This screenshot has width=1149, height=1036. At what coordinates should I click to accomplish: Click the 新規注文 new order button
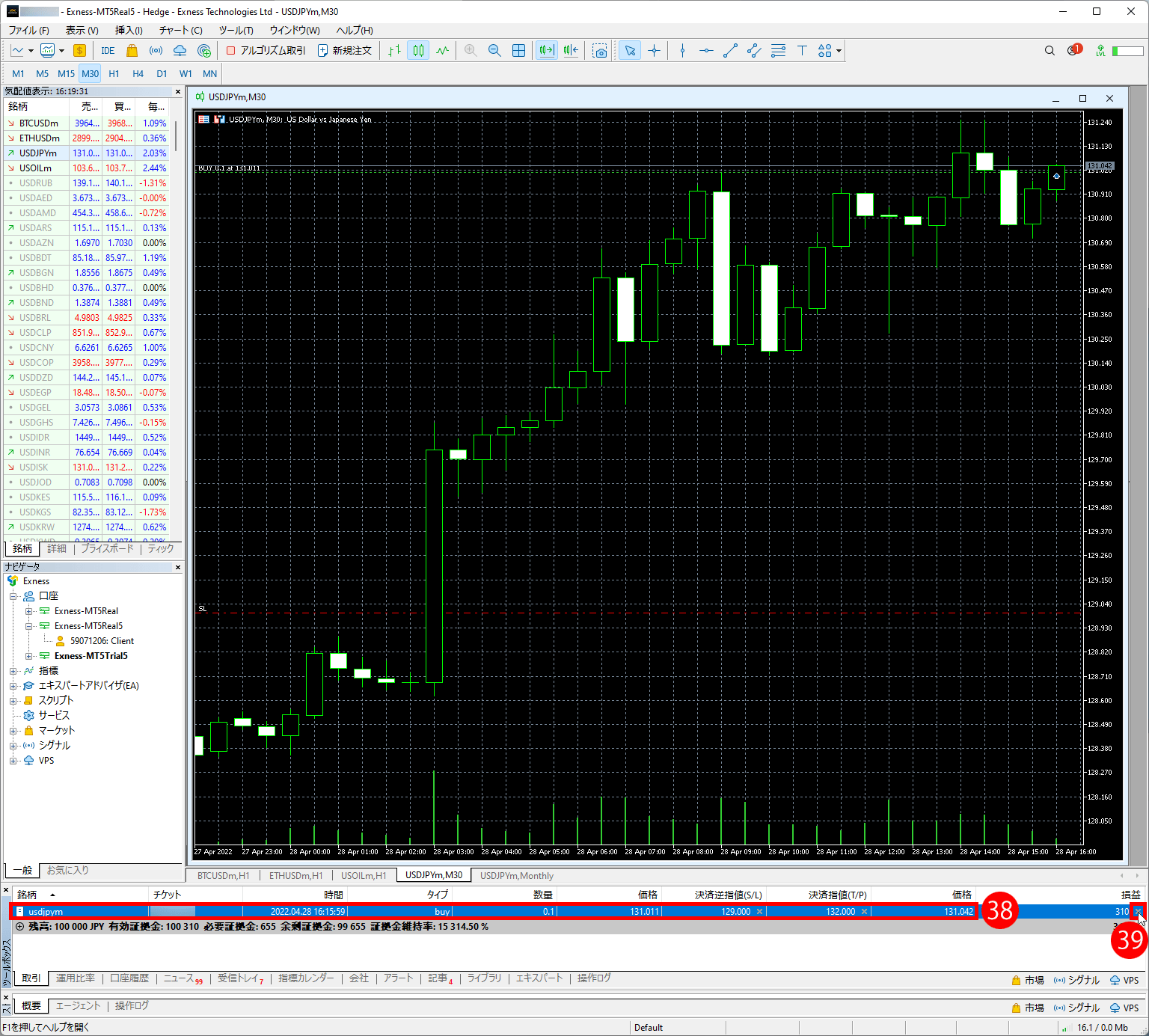[x=345, y=51]
